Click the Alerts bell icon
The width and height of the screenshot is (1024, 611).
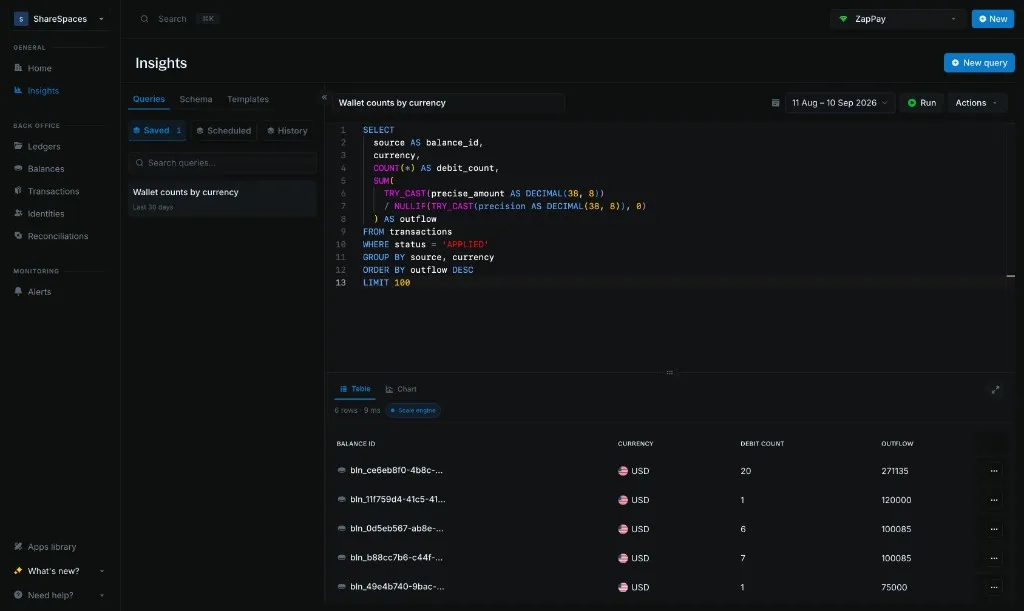point(18,291)
